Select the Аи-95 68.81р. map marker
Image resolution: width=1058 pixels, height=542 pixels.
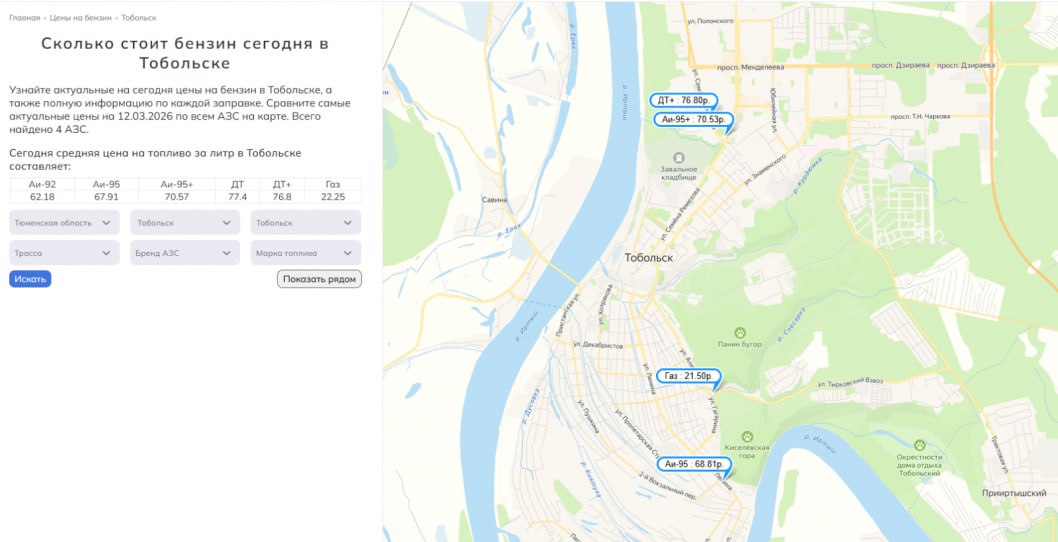[x=694, y=464]
